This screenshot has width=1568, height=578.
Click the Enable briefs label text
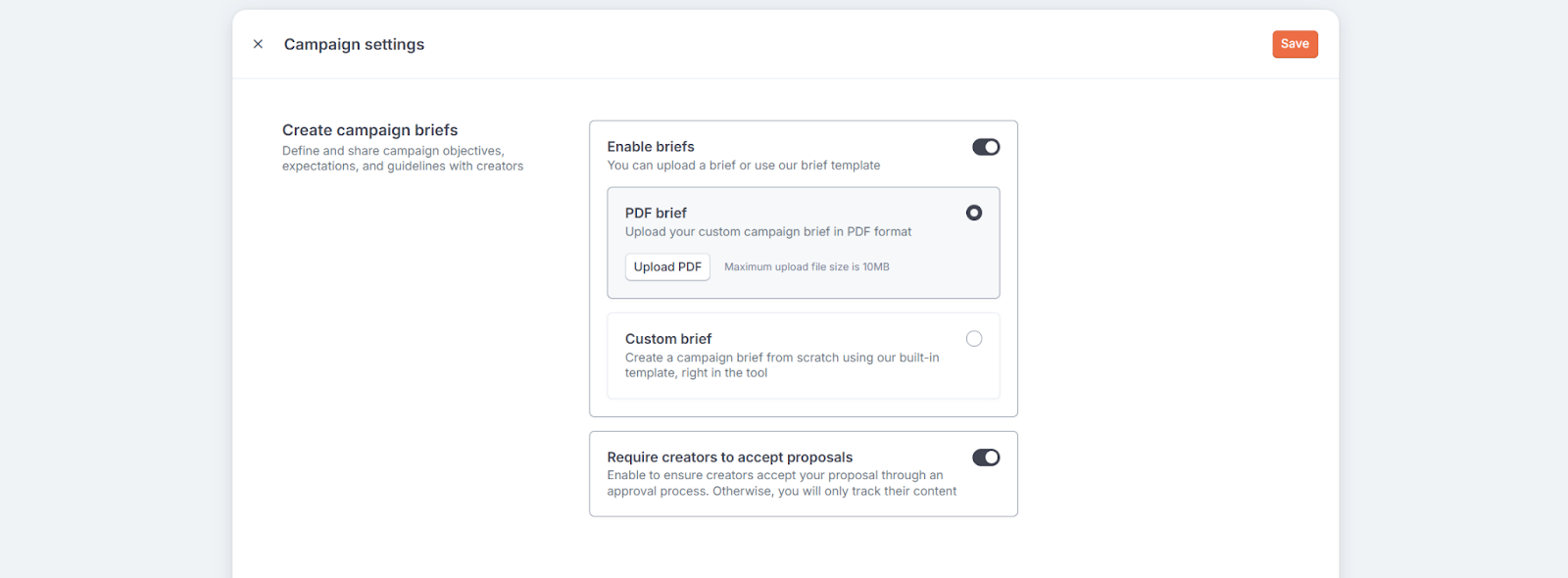[x=651, y=147]
